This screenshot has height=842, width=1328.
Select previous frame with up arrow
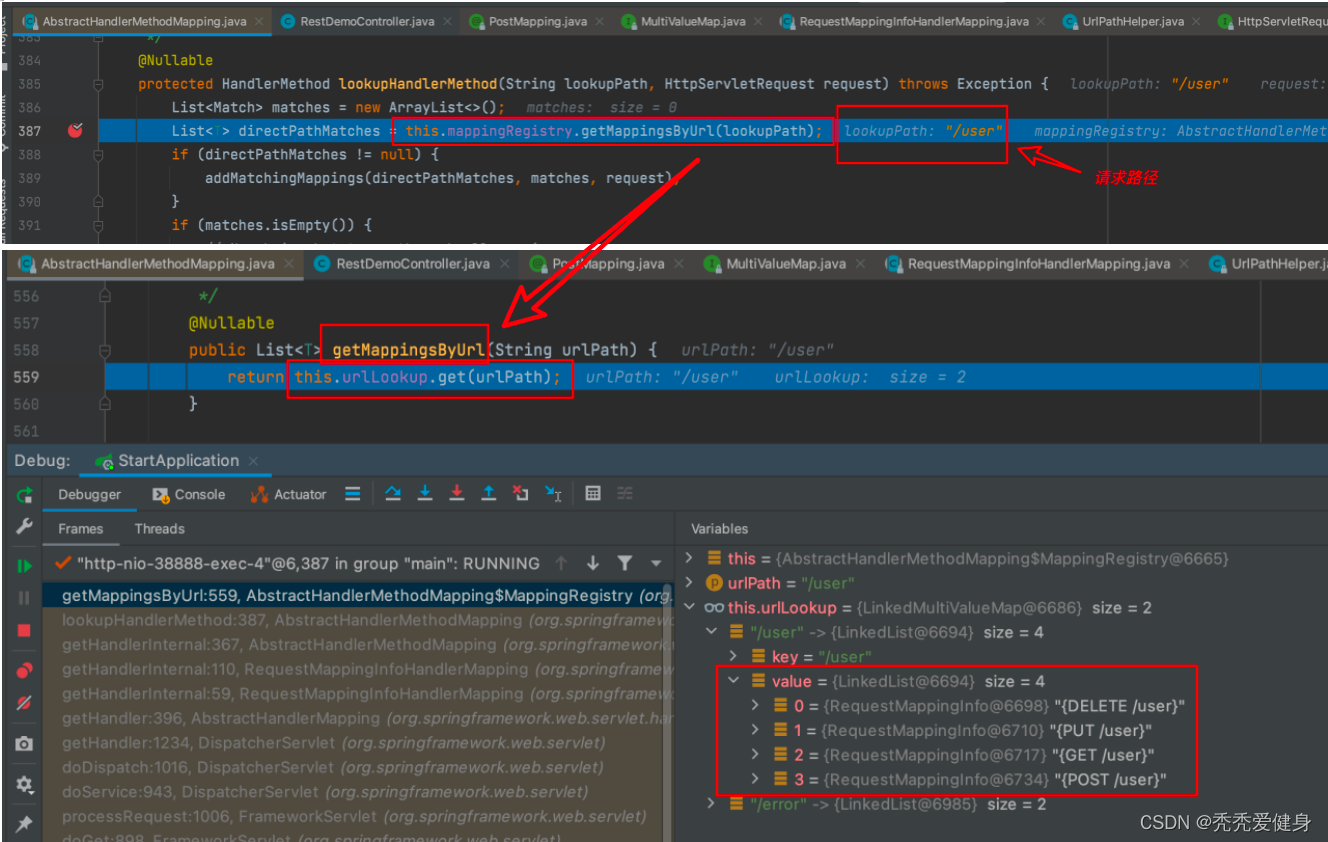click(561, 563)
